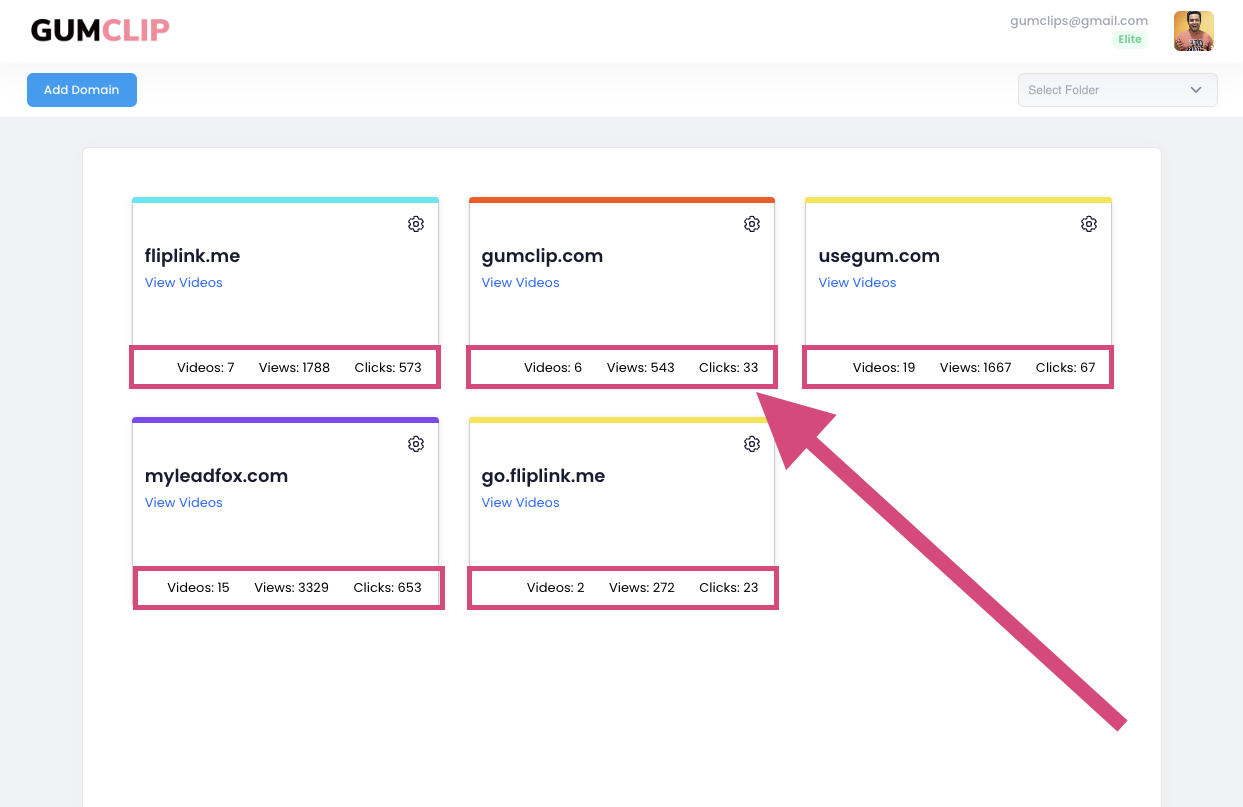
Task: Click "Clicks: 23" stat
Action: click(729, 588)
